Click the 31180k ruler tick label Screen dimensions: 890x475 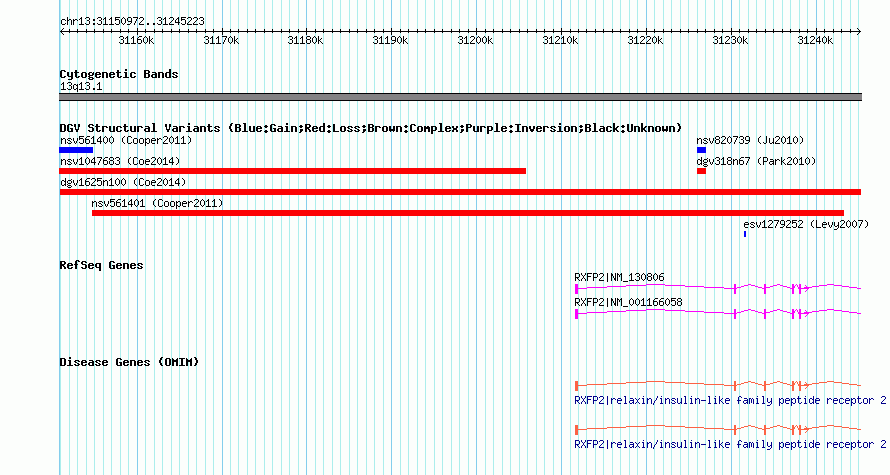pos(305,40)
